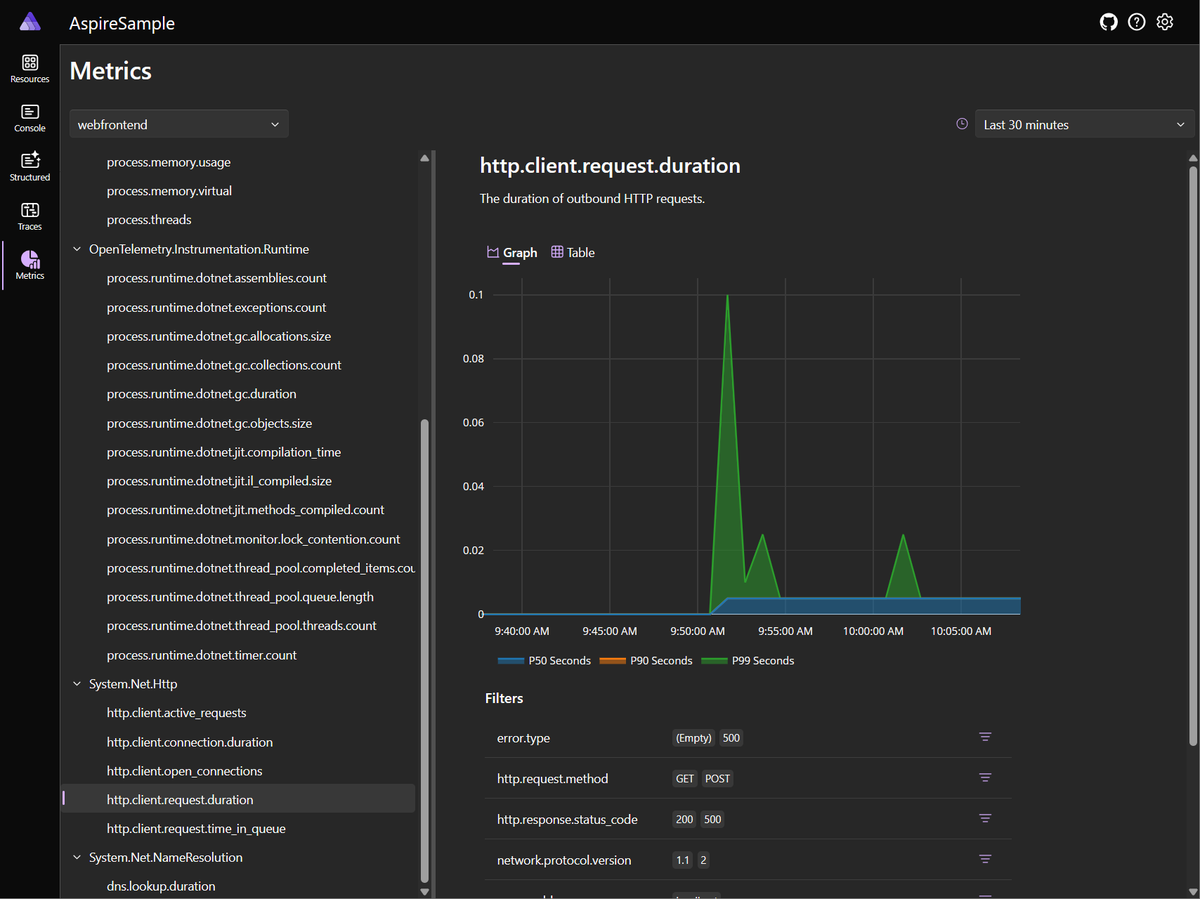Open the GitHub repository icon
The height and width of the screenshot is (899, 1200).
tap(1108, 22)
